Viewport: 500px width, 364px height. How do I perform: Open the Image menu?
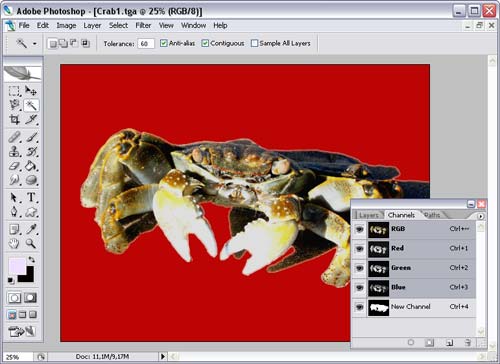[x=66, y=25]
